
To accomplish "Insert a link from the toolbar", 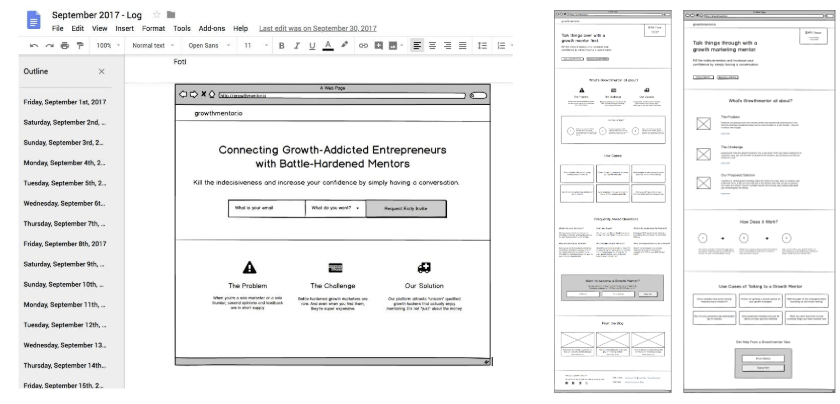I will click(363, 46).
